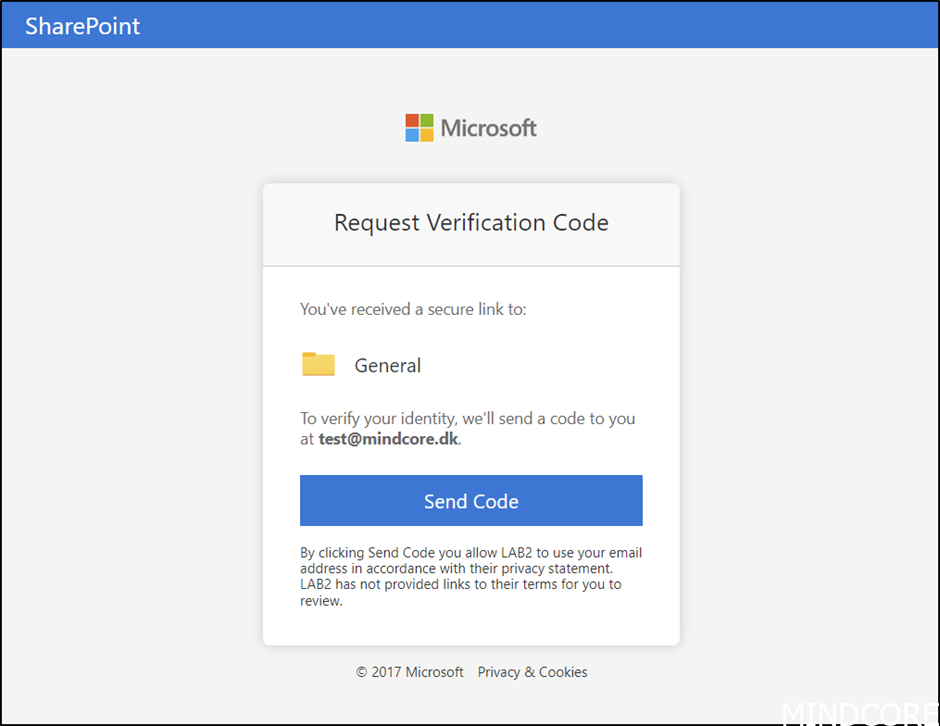Viewport: 940px width, 726px height.
Task: Click the yellow General folder icon
Action: [318, 364]
